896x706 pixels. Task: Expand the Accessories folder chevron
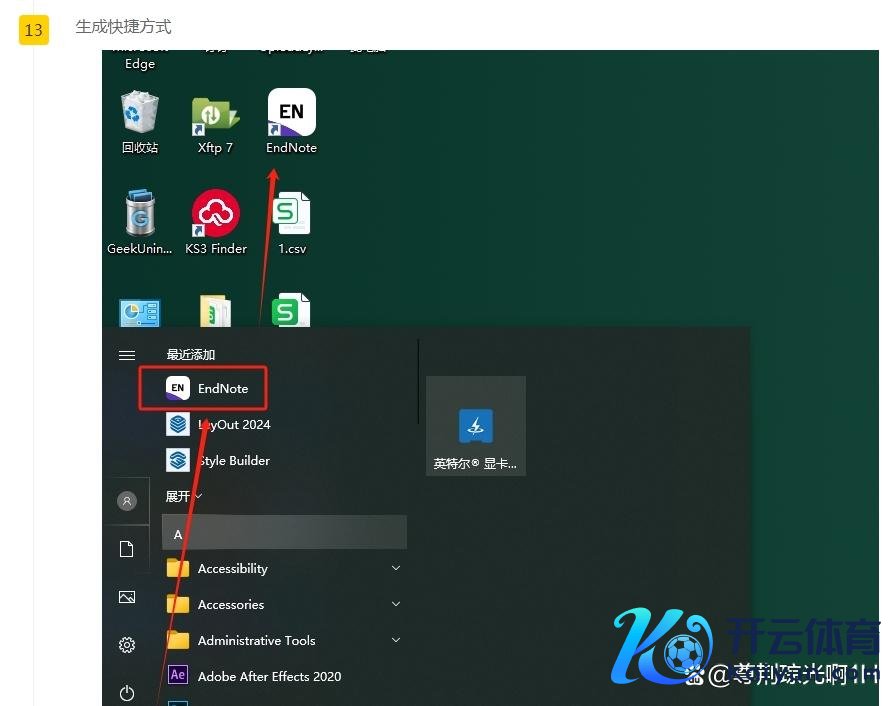396,605
